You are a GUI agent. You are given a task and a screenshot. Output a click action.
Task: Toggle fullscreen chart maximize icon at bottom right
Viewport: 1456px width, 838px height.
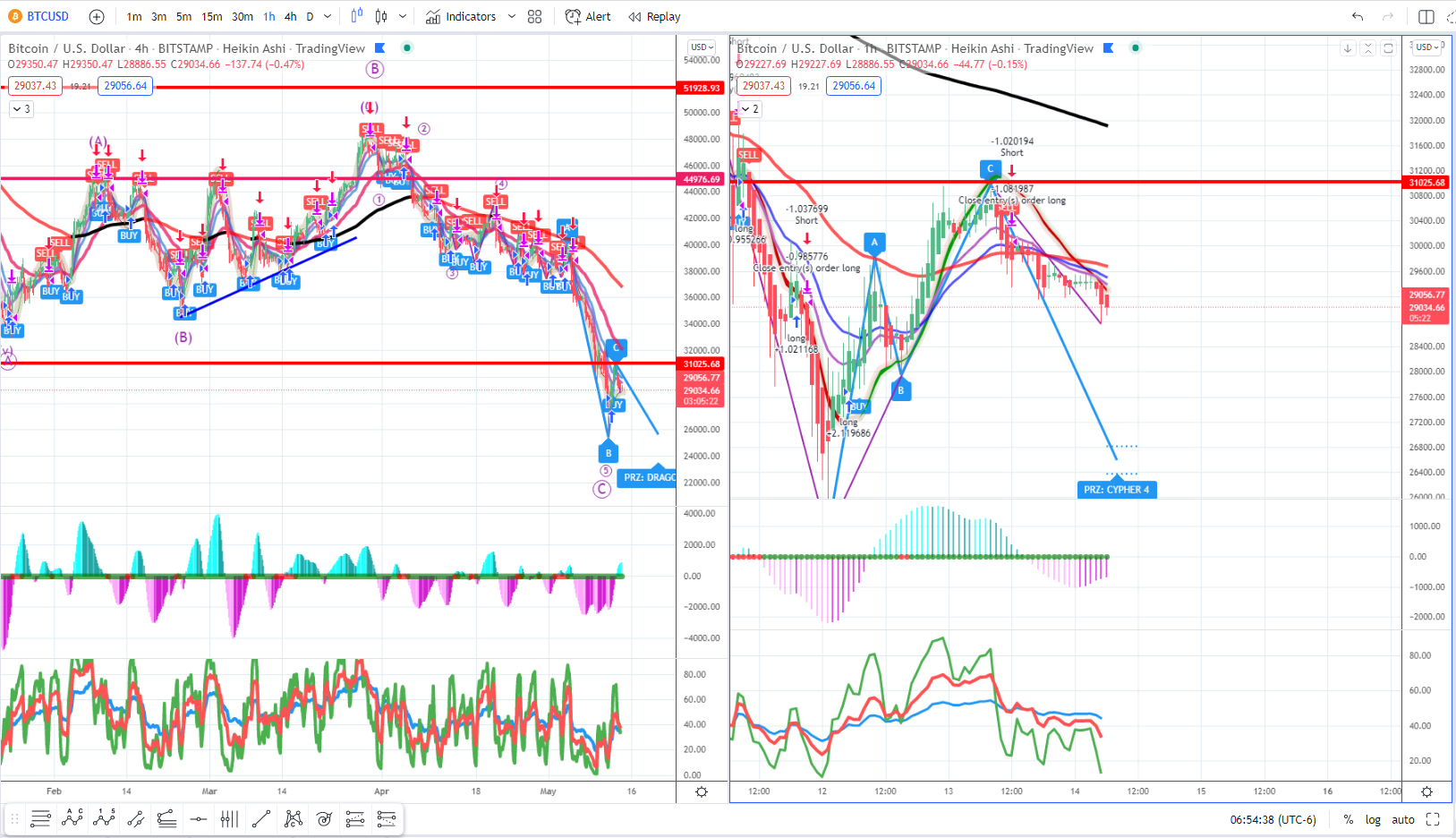click(1433, 819)
